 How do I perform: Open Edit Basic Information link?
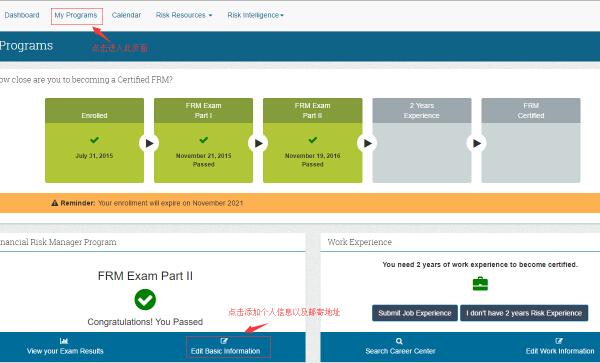(225, 351)
